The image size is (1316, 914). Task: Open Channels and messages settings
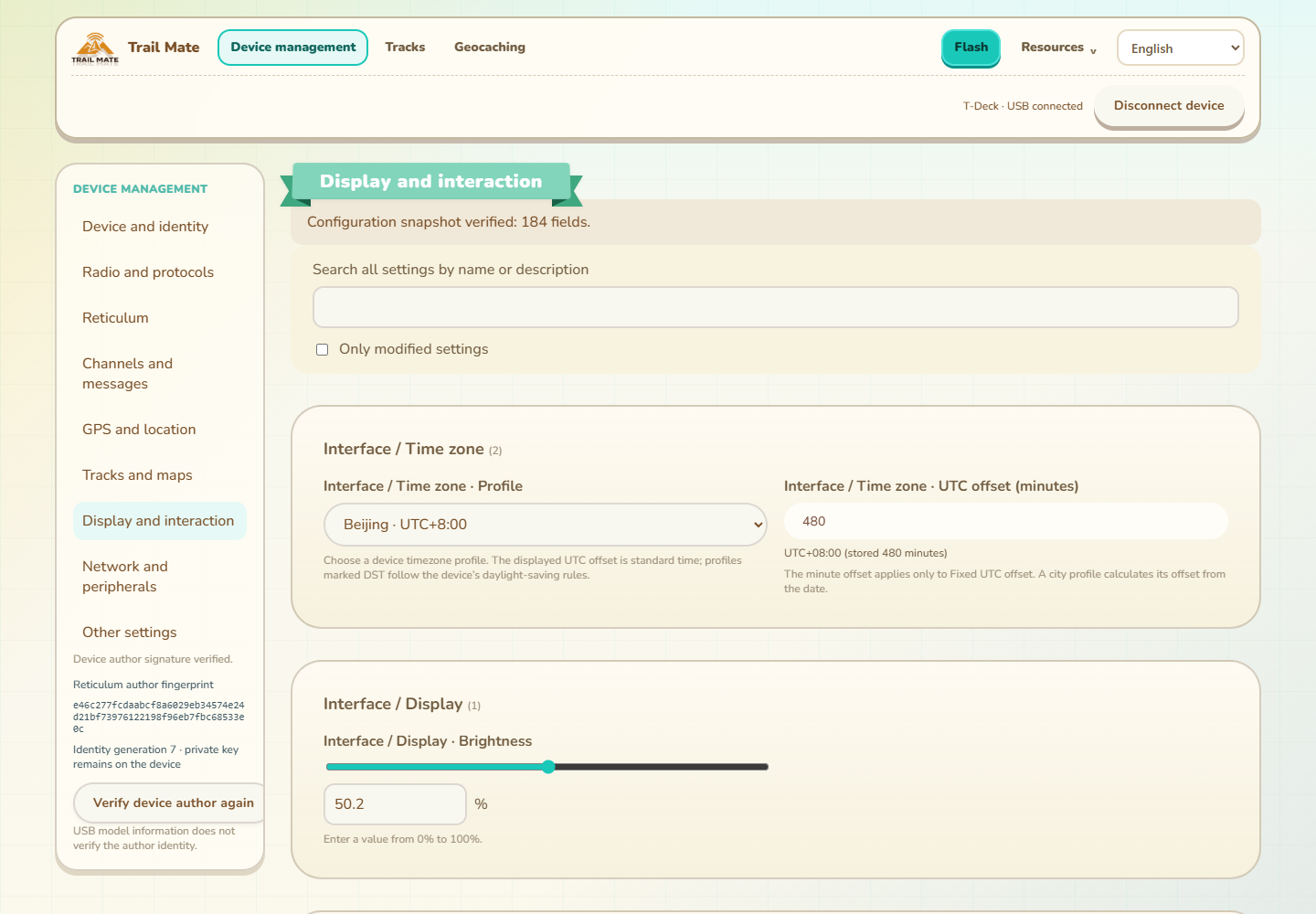[x=160, y=374]
